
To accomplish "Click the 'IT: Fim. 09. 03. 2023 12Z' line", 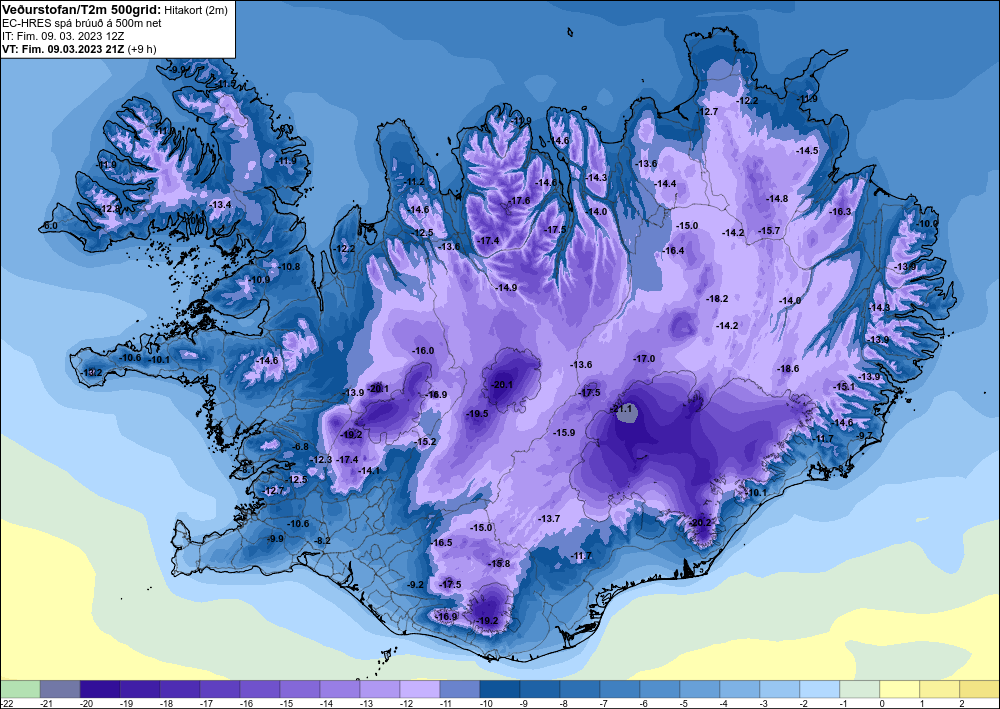I will (x=63, y=36).
